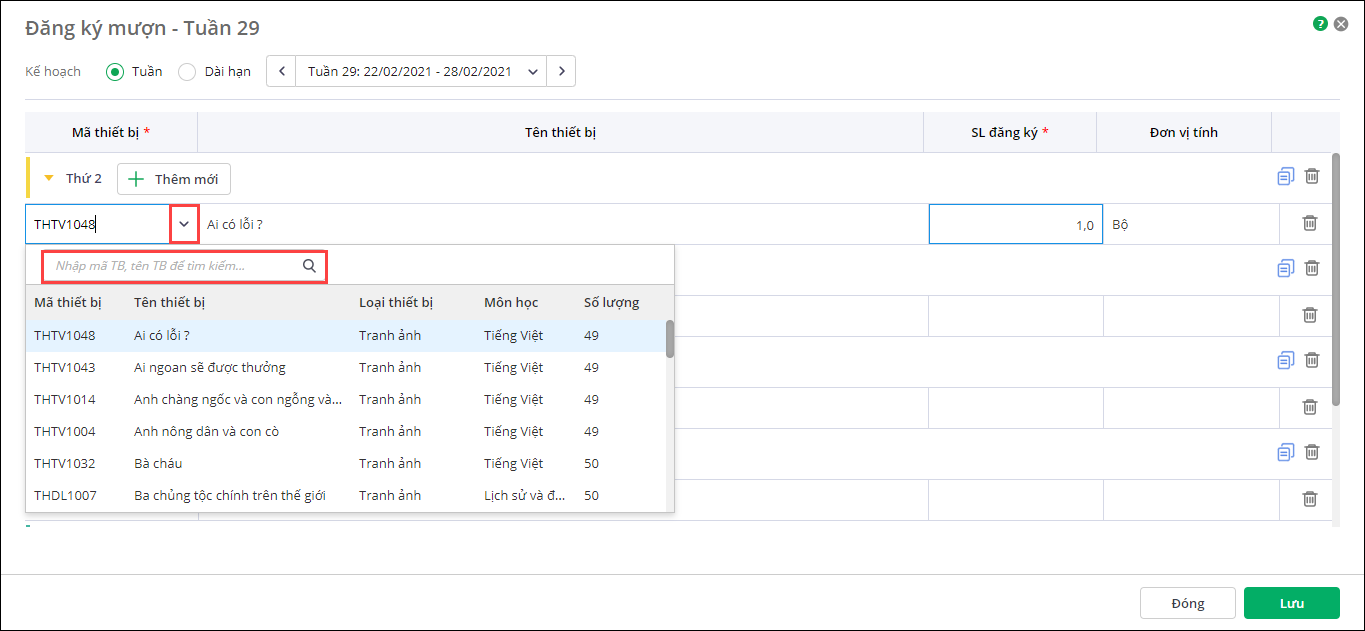Click the trash icon in Thứ 2 header
1365x631 pixels.
coord(1312,177)
